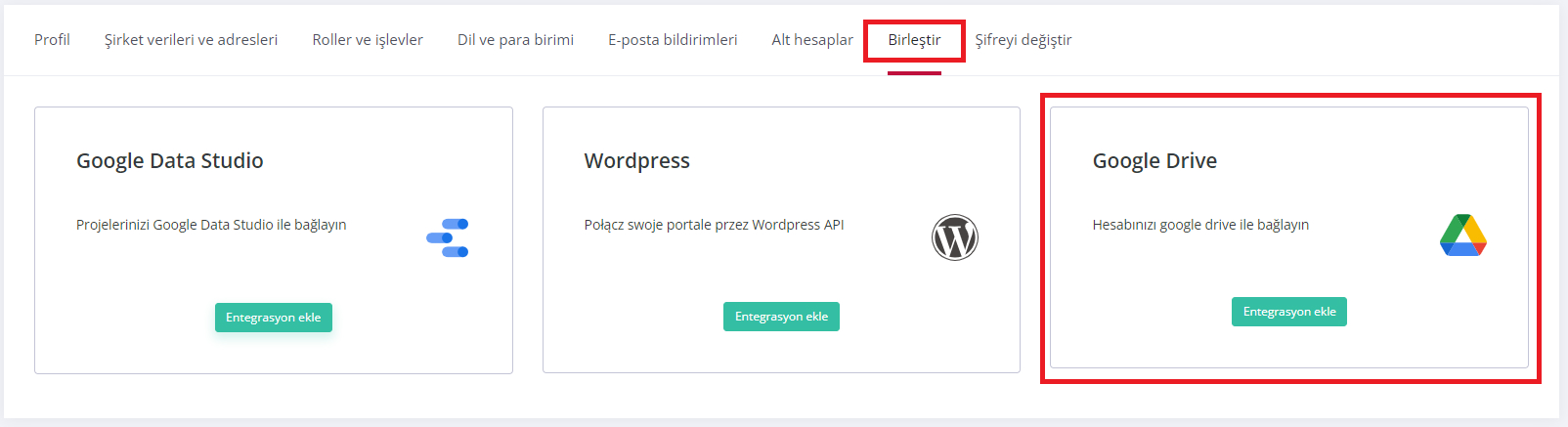Click the Google Data Studio logo icon
Screen dimensions: 1568x427
pyautogui.click(x=448, y=237)
